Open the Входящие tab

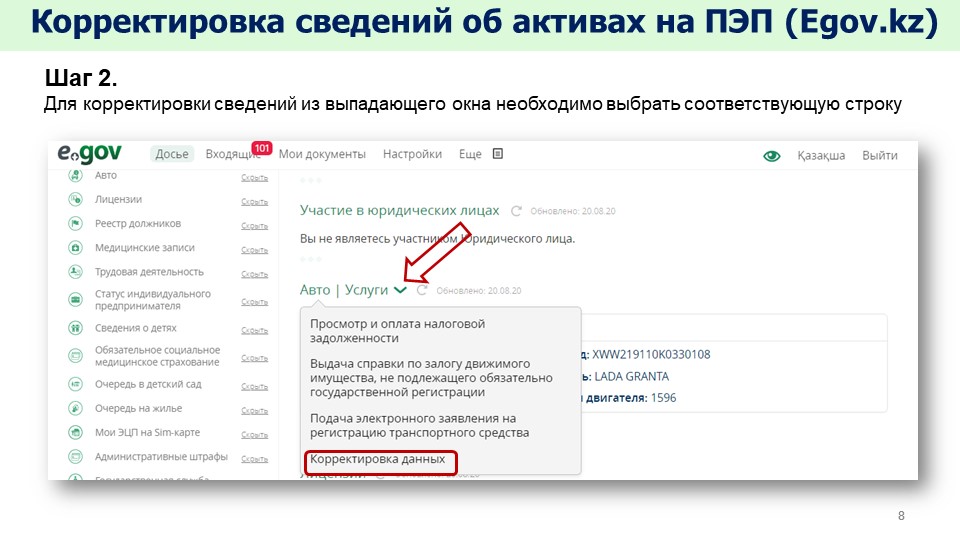point(226,154)
